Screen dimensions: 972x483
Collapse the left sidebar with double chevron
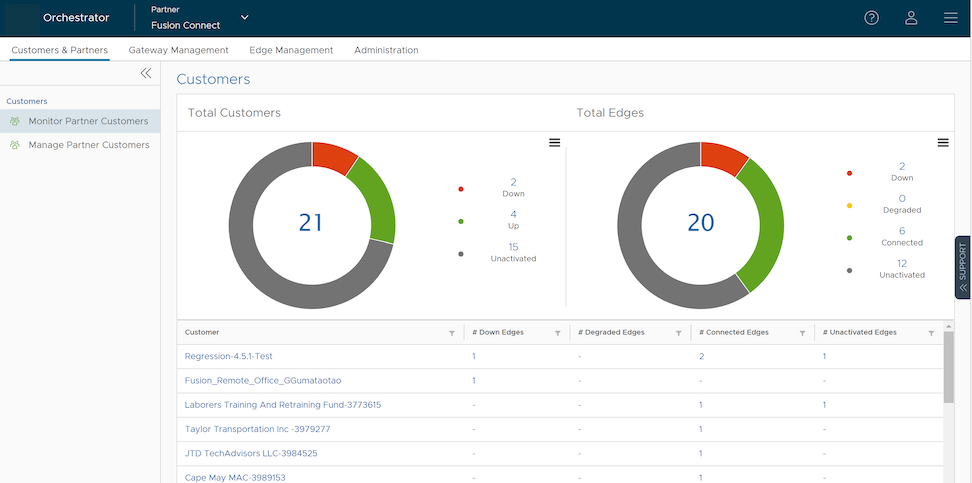(x=146, y=73)
